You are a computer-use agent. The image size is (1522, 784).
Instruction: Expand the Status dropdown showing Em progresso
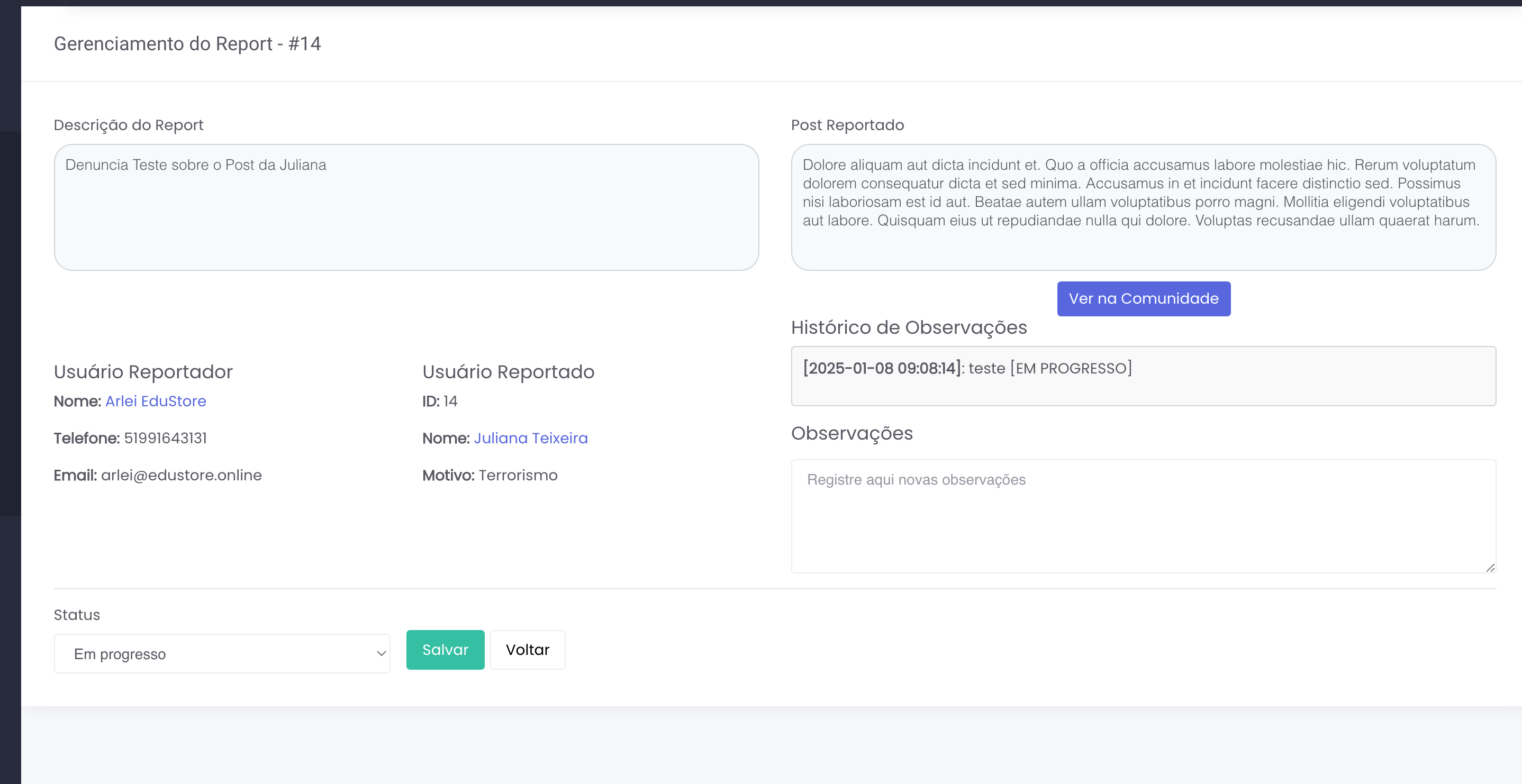click(222, 653)
